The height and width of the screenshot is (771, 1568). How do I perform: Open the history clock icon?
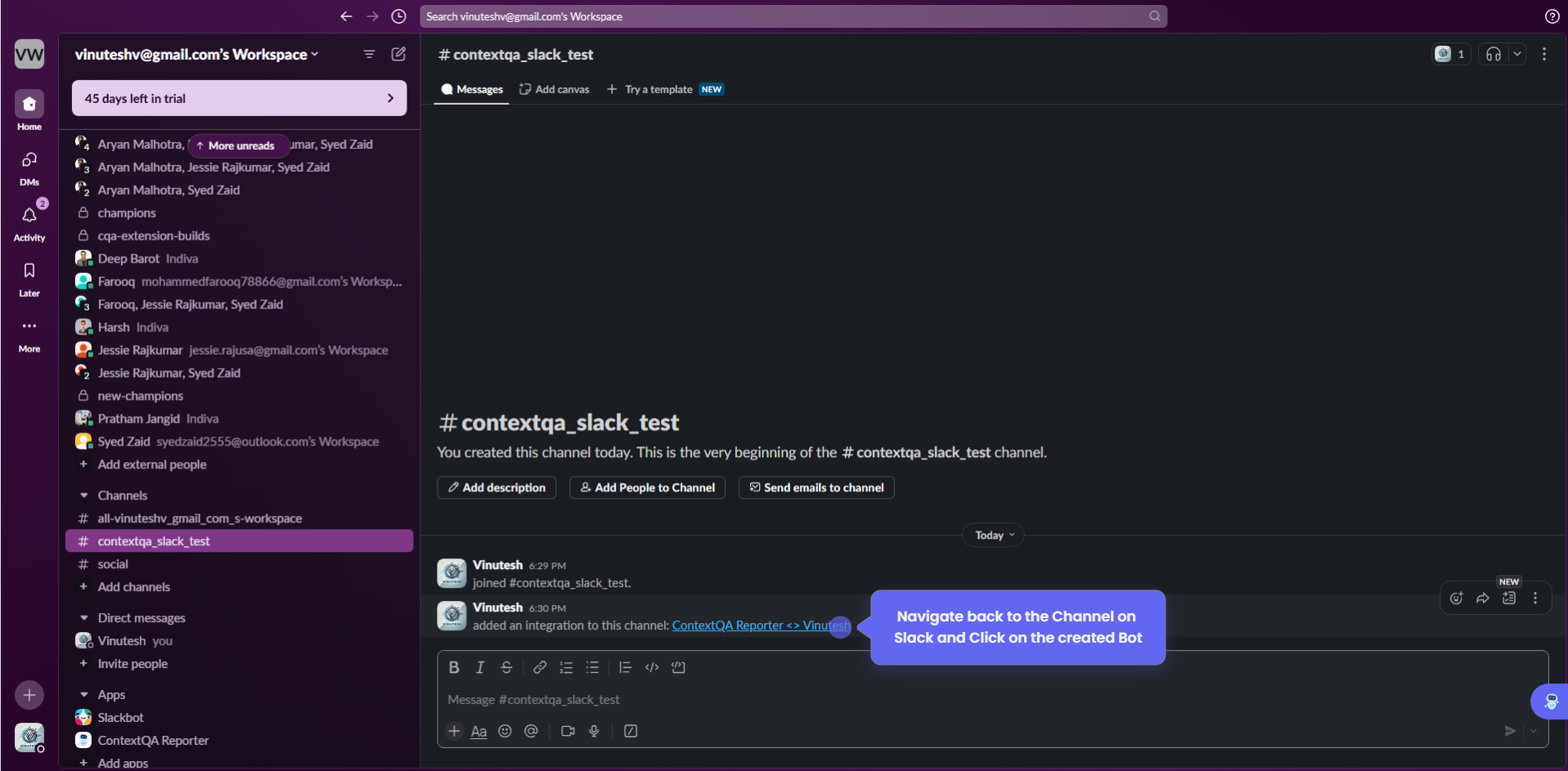[x=398, y=16]
